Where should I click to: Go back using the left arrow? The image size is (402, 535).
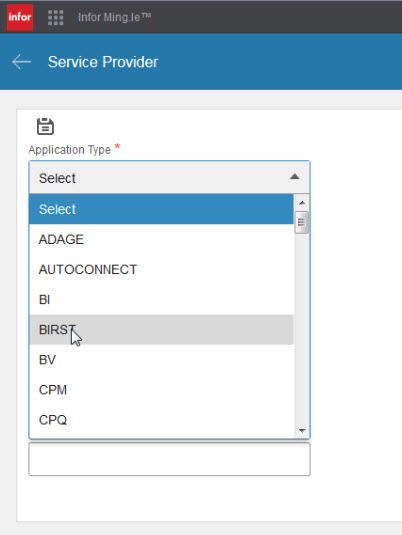coord(21,62)
